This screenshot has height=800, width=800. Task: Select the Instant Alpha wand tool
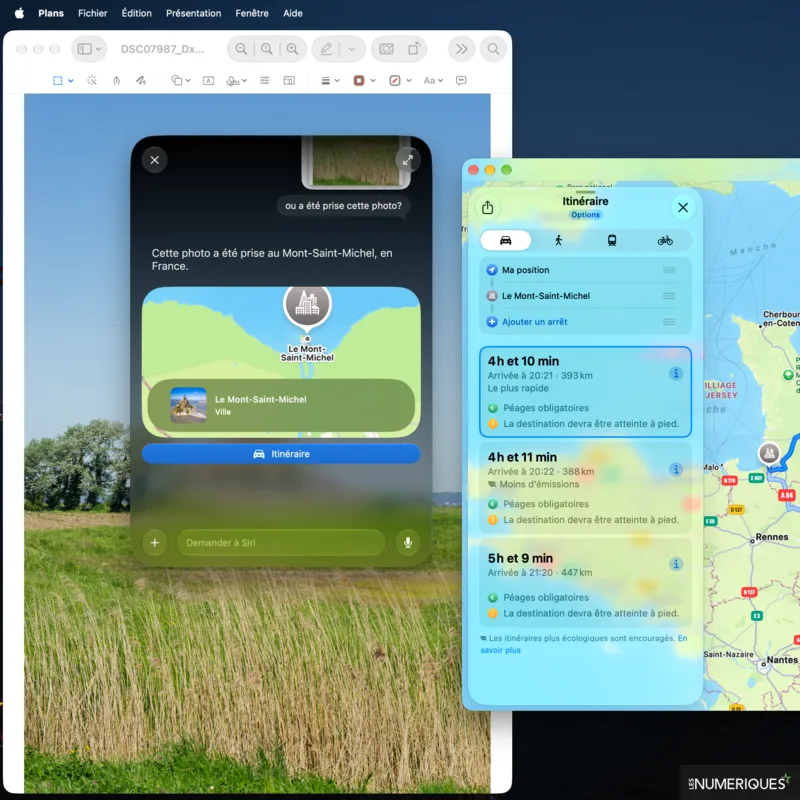(x=92, y=81)
